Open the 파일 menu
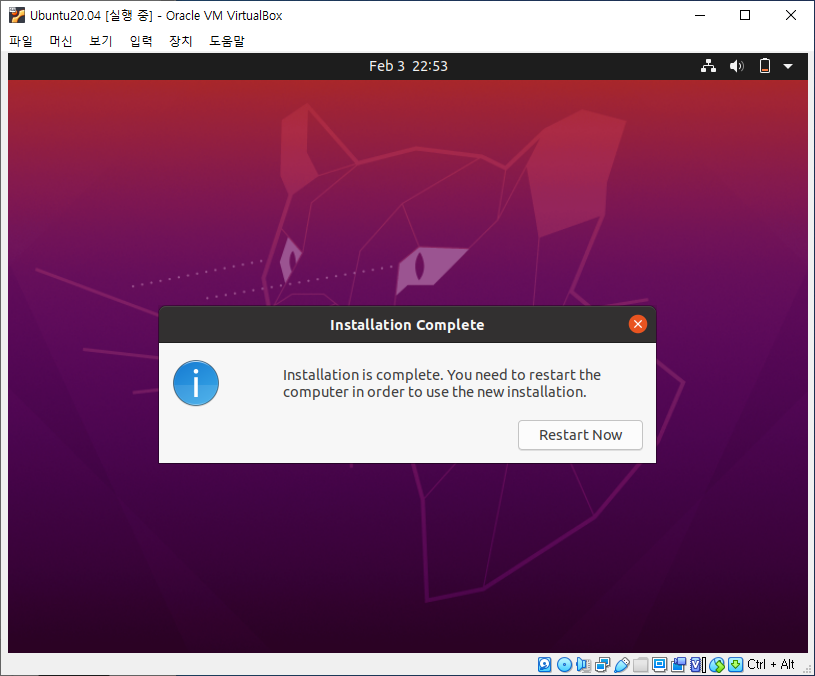815x676 pixels. tap(21, 41)
